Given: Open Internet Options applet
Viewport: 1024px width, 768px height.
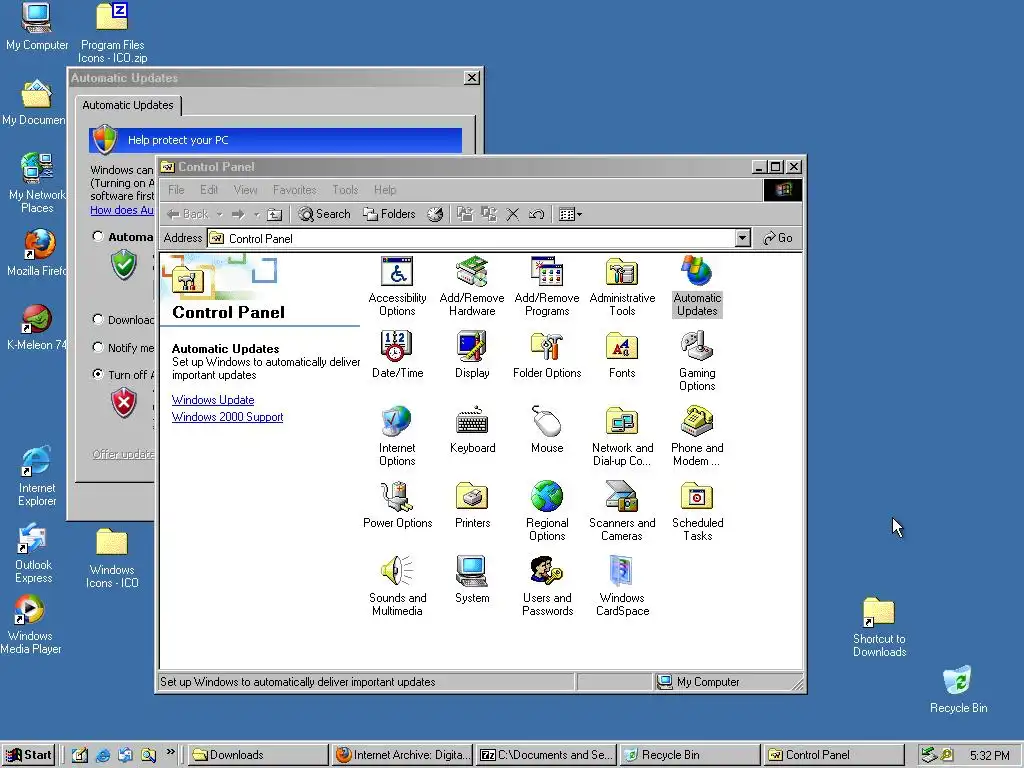Looking at the screenshot, I should pyautogui.click(x=397, y=436).
